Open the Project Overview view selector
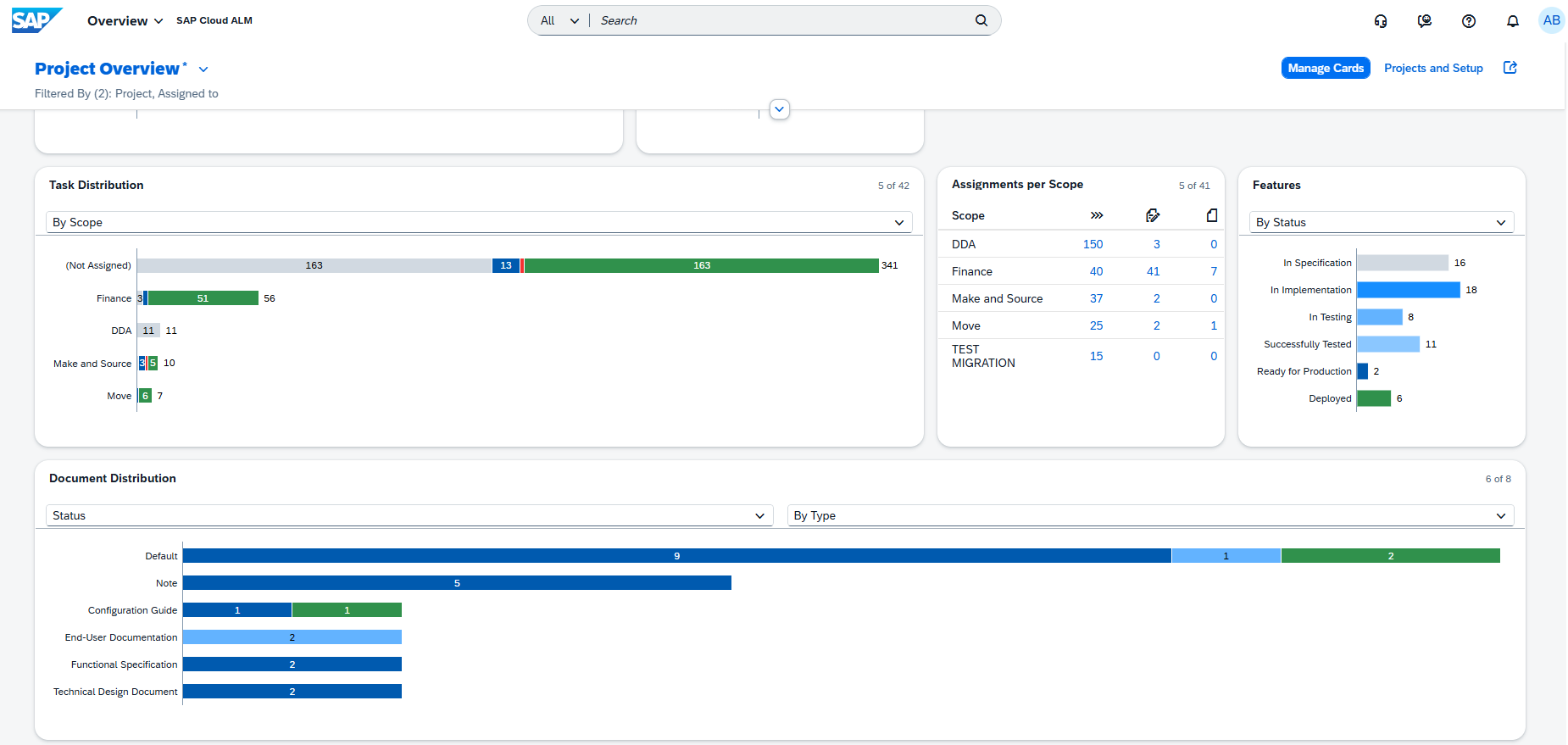1568x745 pixels. coord(203,69)
